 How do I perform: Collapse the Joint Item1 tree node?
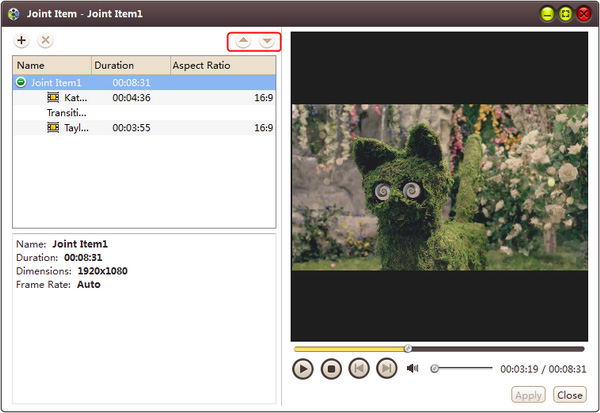coord(21,83)
